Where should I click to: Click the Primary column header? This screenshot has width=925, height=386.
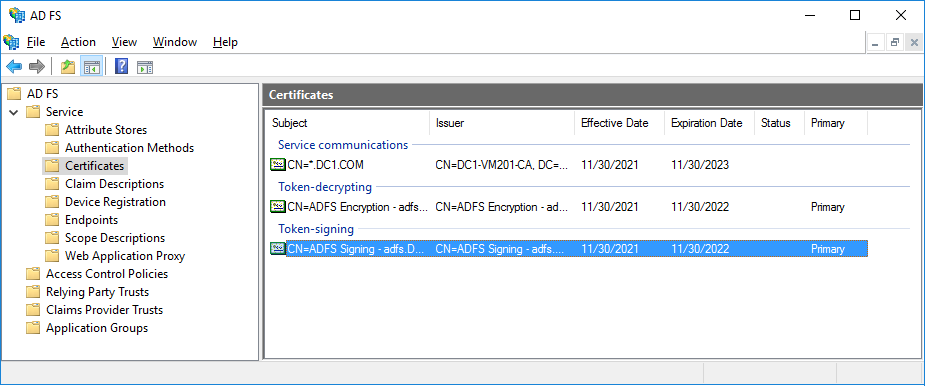(836, 123)
